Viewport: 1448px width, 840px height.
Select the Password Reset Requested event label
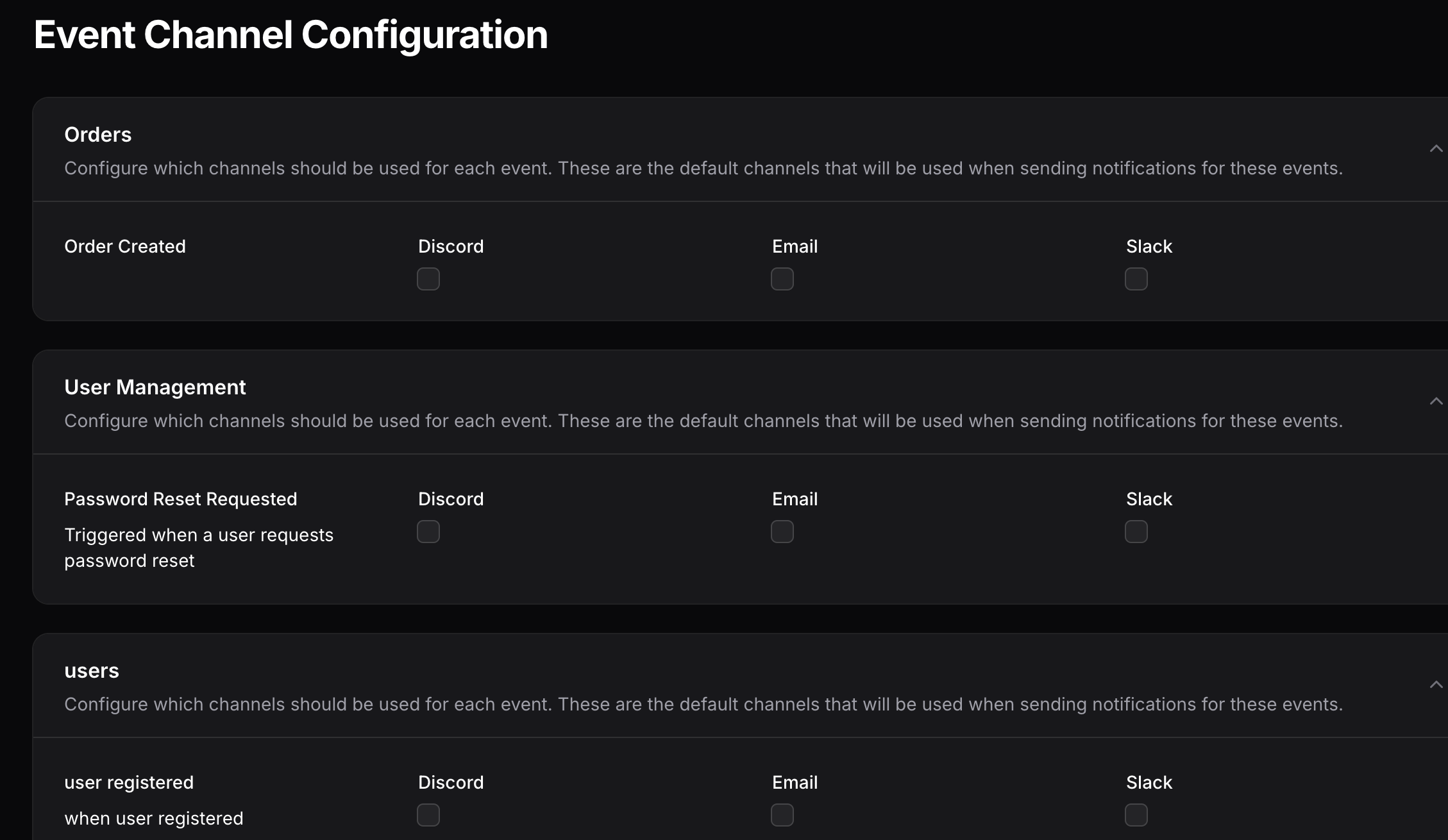(x=181, y=499)
